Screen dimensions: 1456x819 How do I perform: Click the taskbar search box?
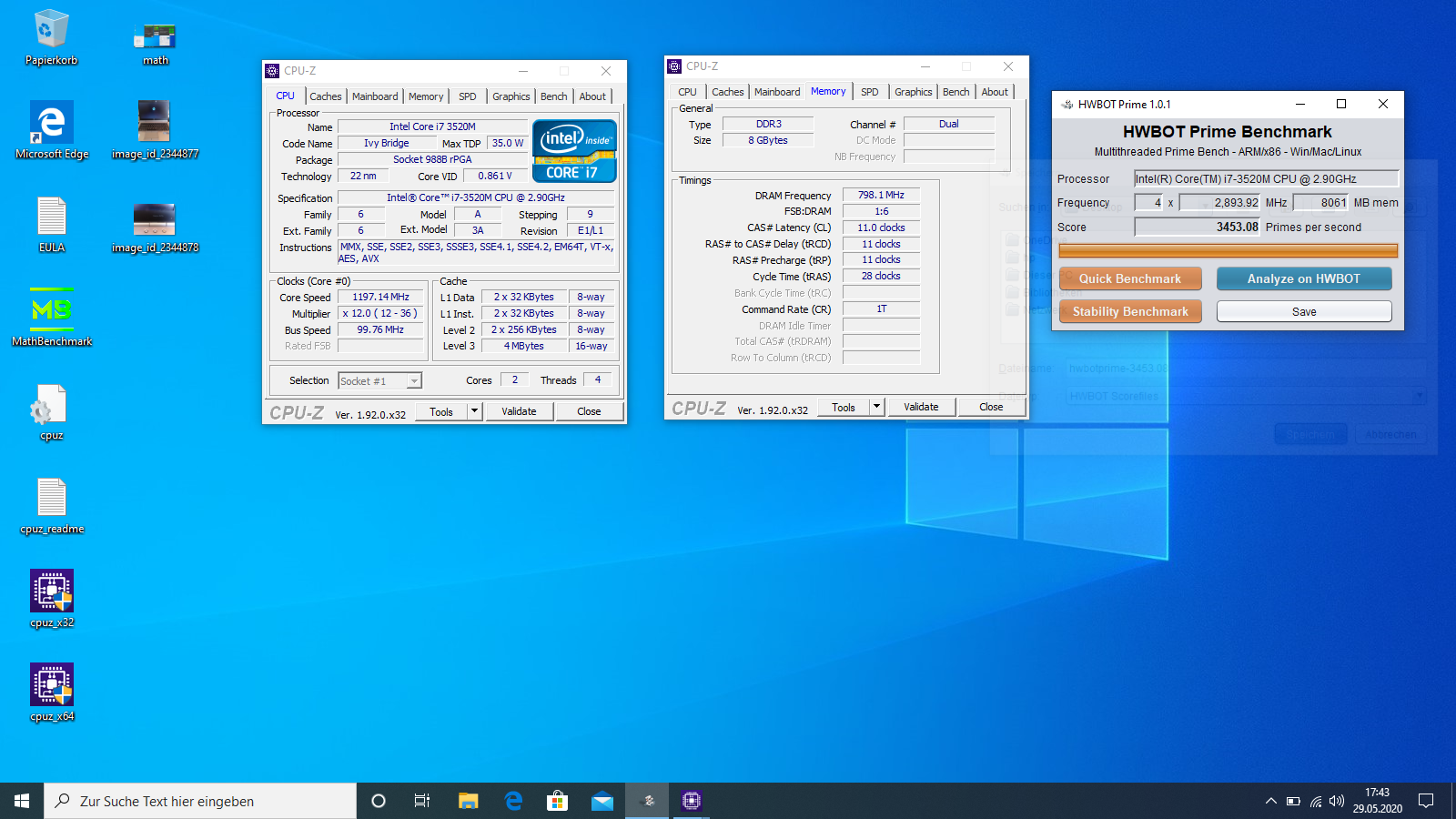(x=200, y=801)
